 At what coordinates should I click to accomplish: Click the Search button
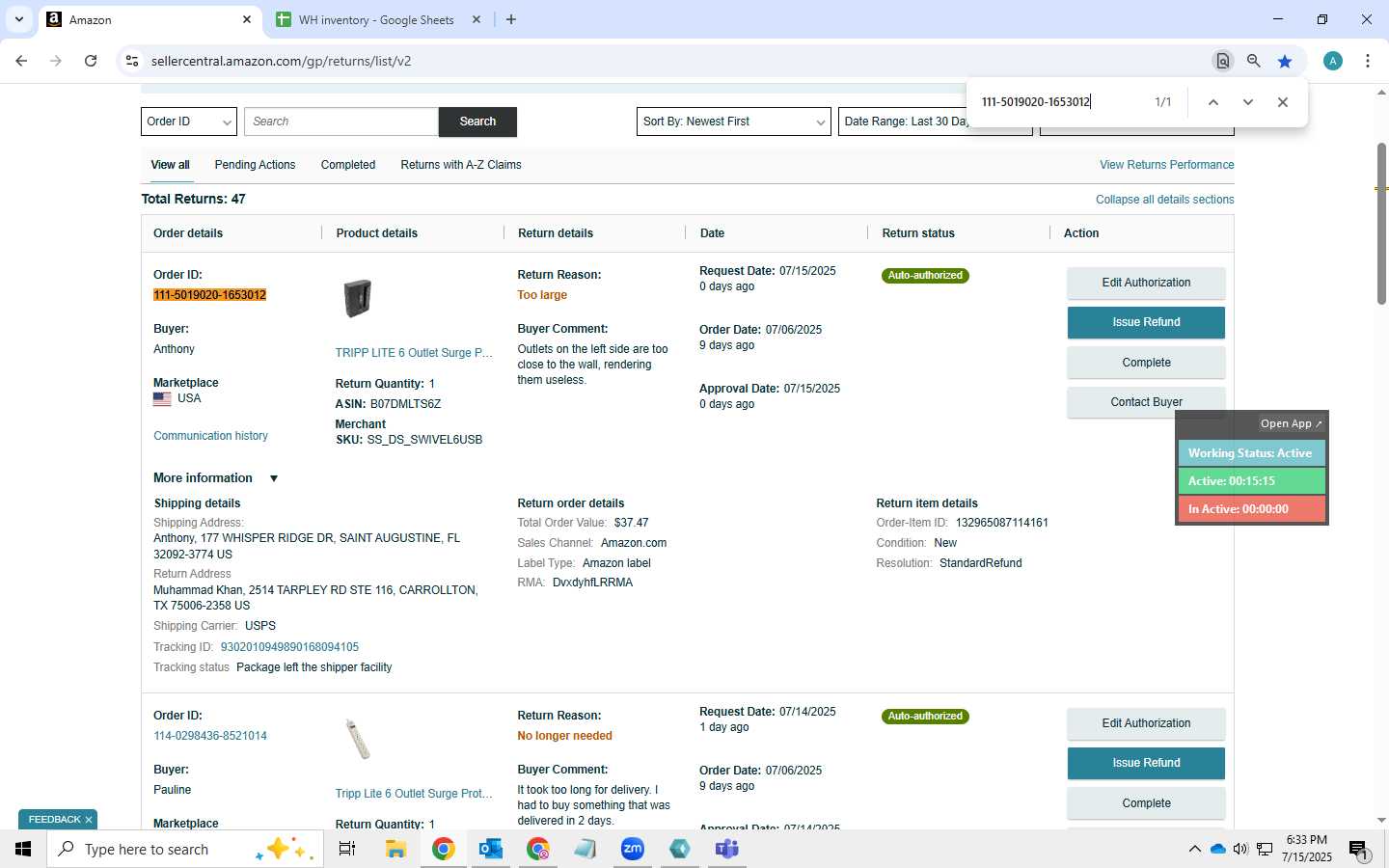coord(477,122)
